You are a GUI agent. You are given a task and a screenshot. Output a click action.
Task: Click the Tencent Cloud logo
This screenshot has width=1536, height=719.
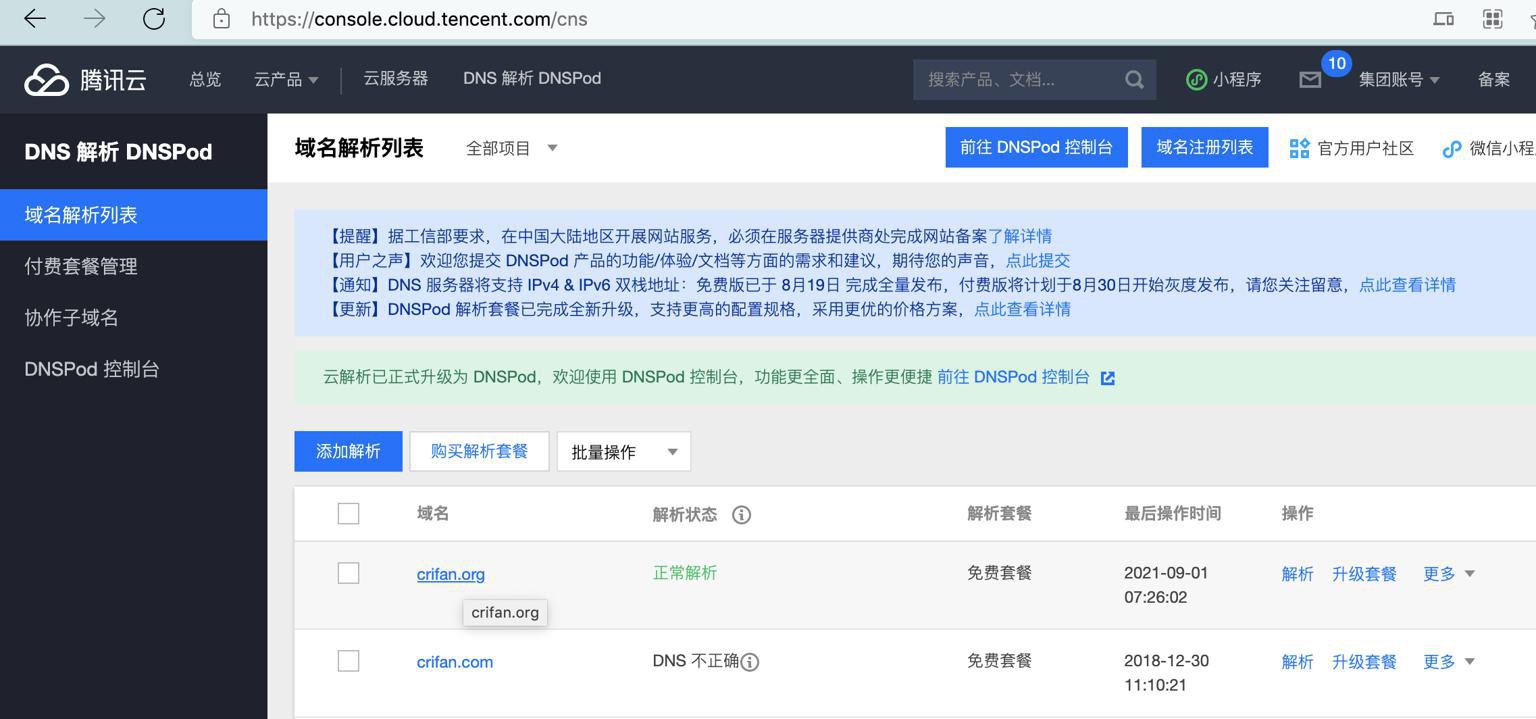[x=85, y=79]
